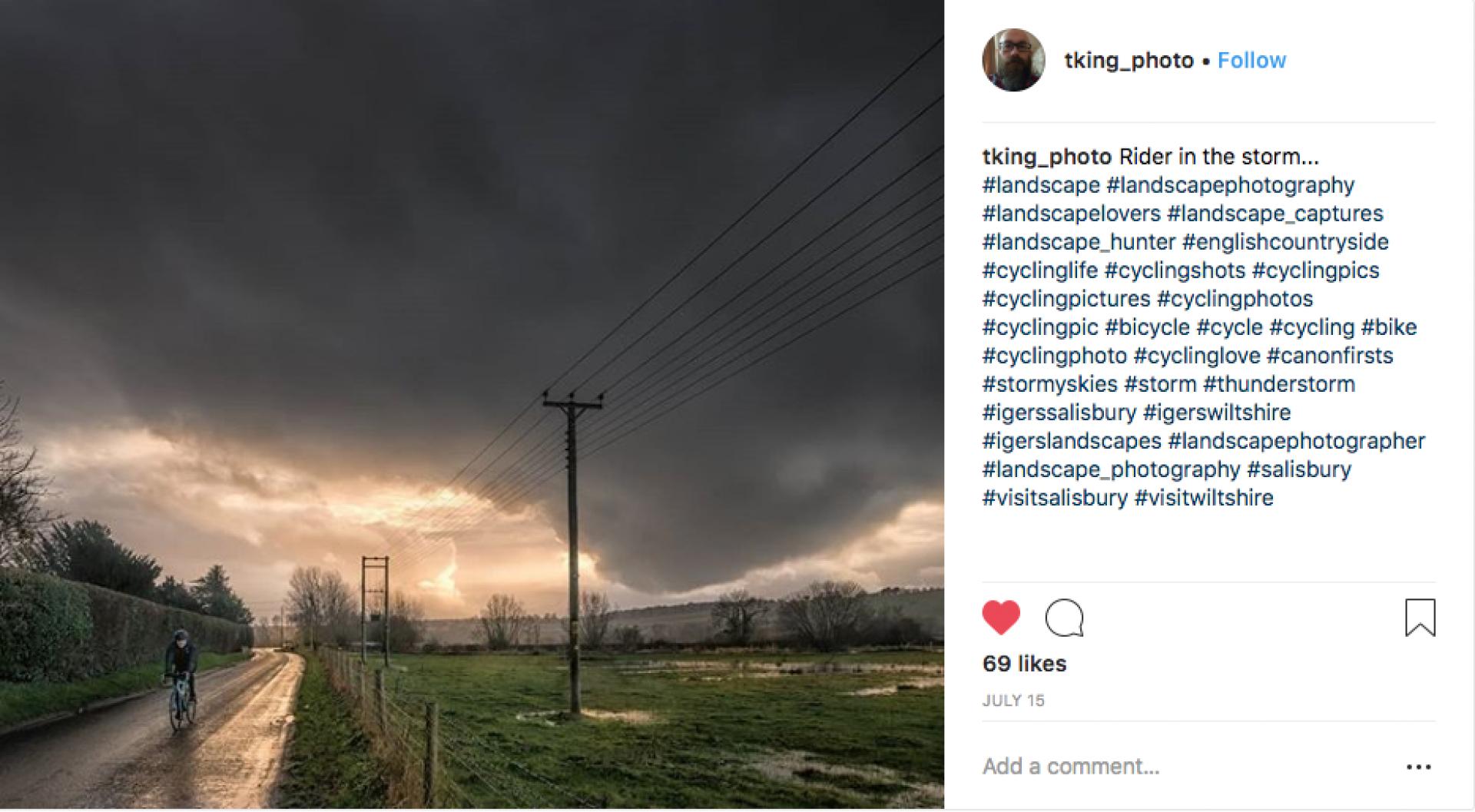Open tking_photo username in the caption
The width and height of the screenshot is (1475, 812).
click(x=1046, y=157)
